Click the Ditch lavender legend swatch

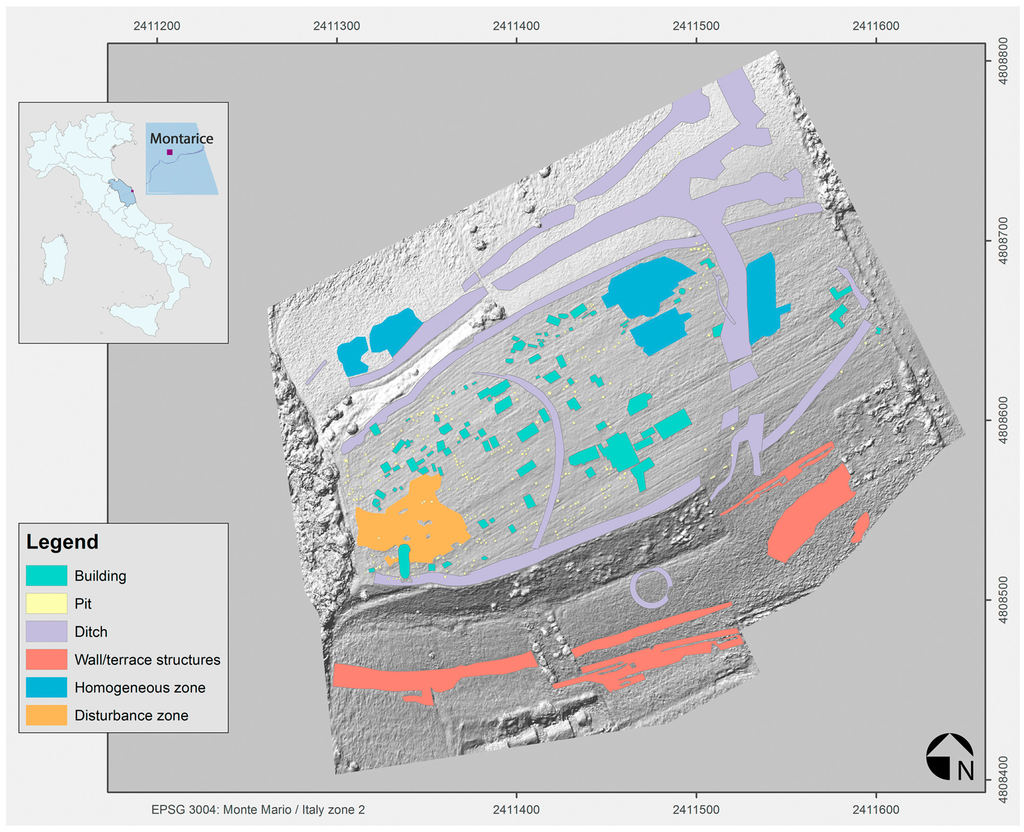tap(47, 632)
